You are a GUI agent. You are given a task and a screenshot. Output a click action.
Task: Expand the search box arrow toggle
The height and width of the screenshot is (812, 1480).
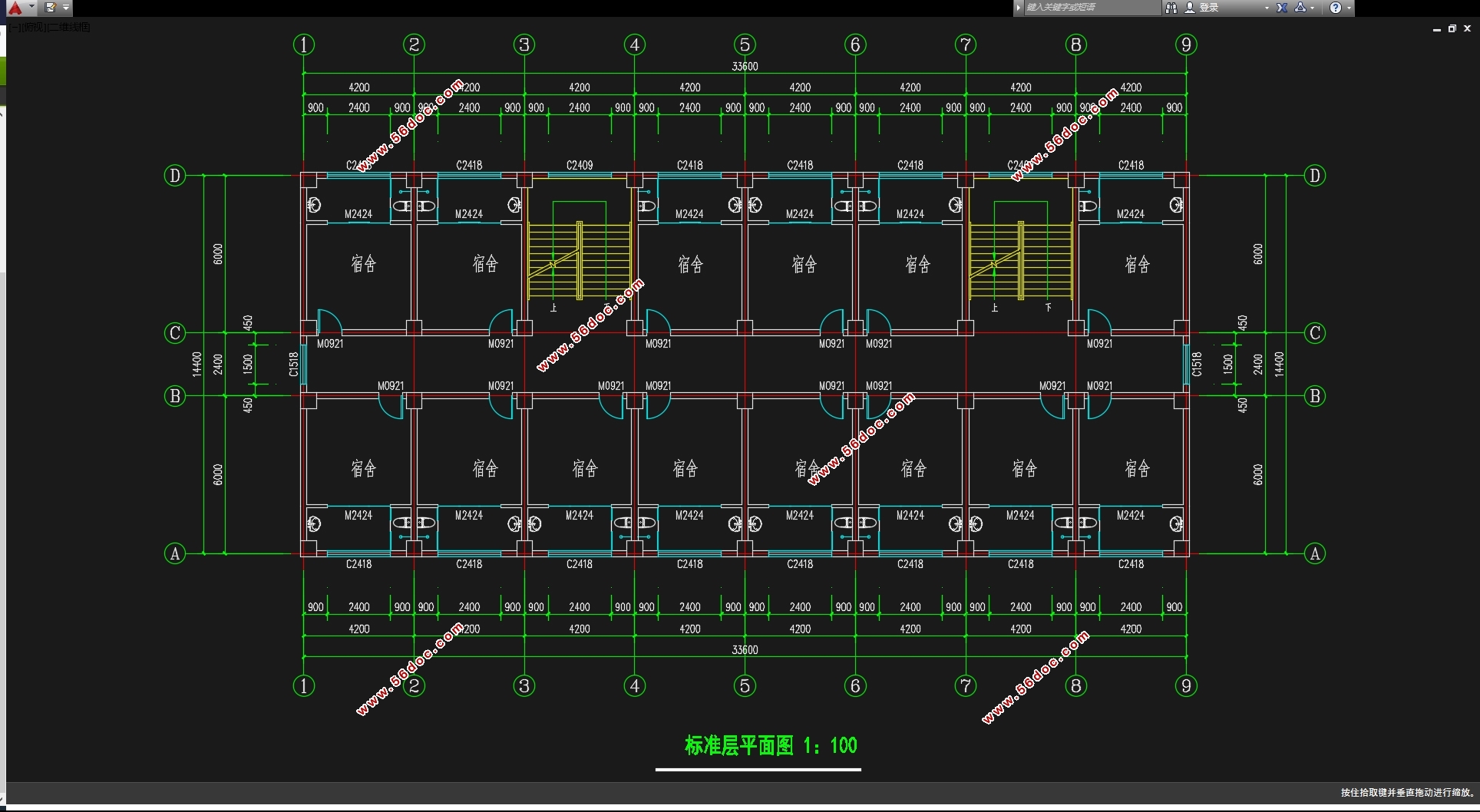[x=1019, y=8]
